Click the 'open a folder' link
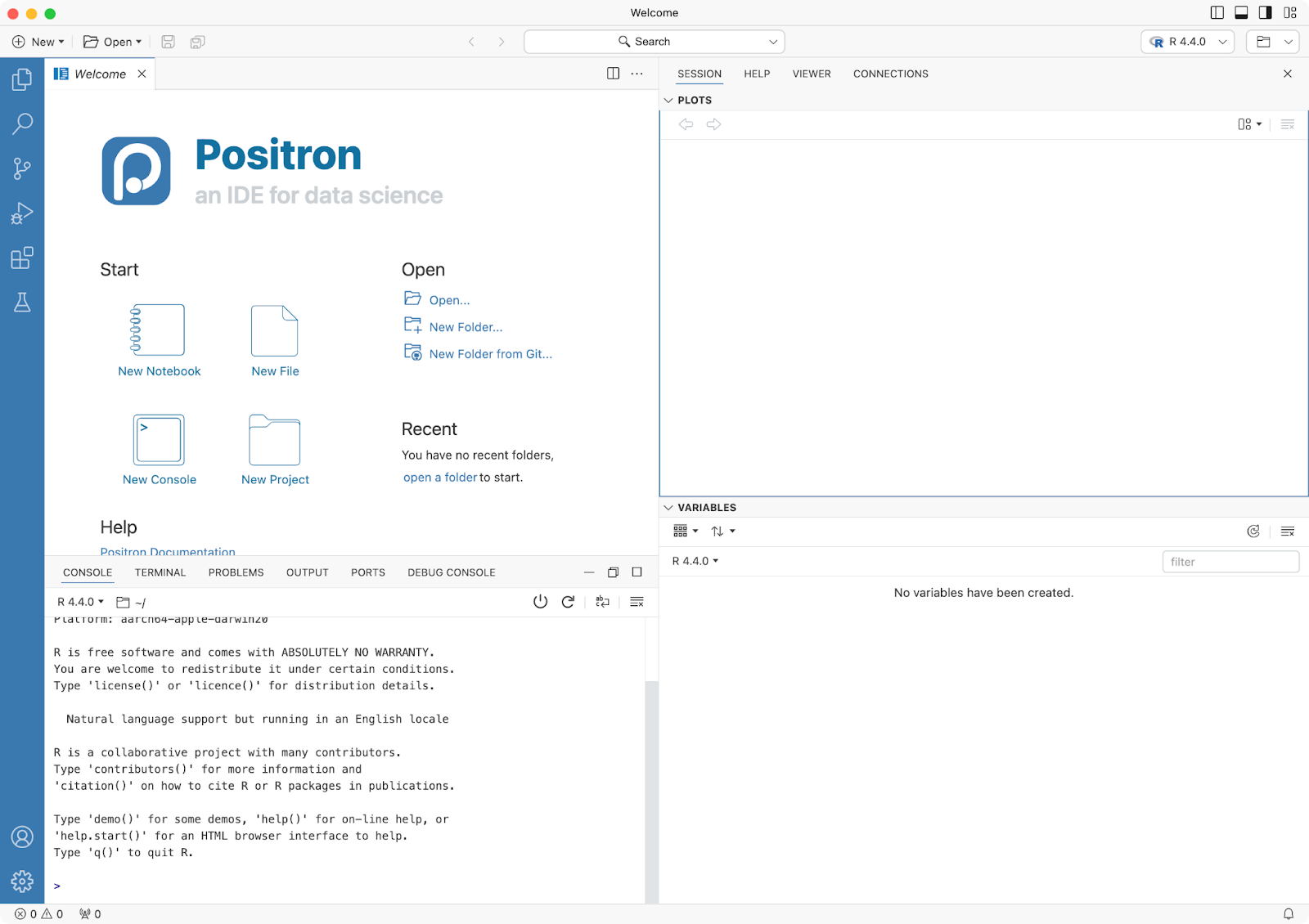 click(439, 478)
